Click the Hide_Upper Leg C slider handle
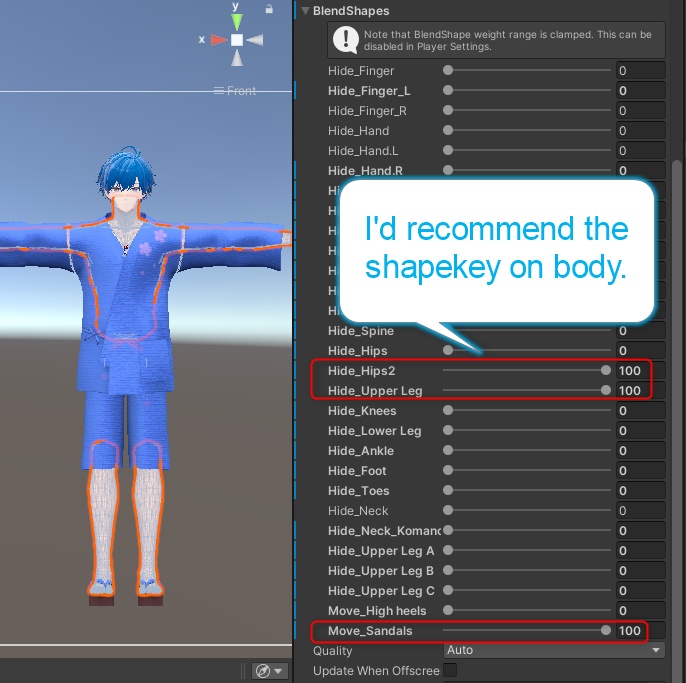Image resolution: width=686 pixels, height=683 pixels. point(448,590)
